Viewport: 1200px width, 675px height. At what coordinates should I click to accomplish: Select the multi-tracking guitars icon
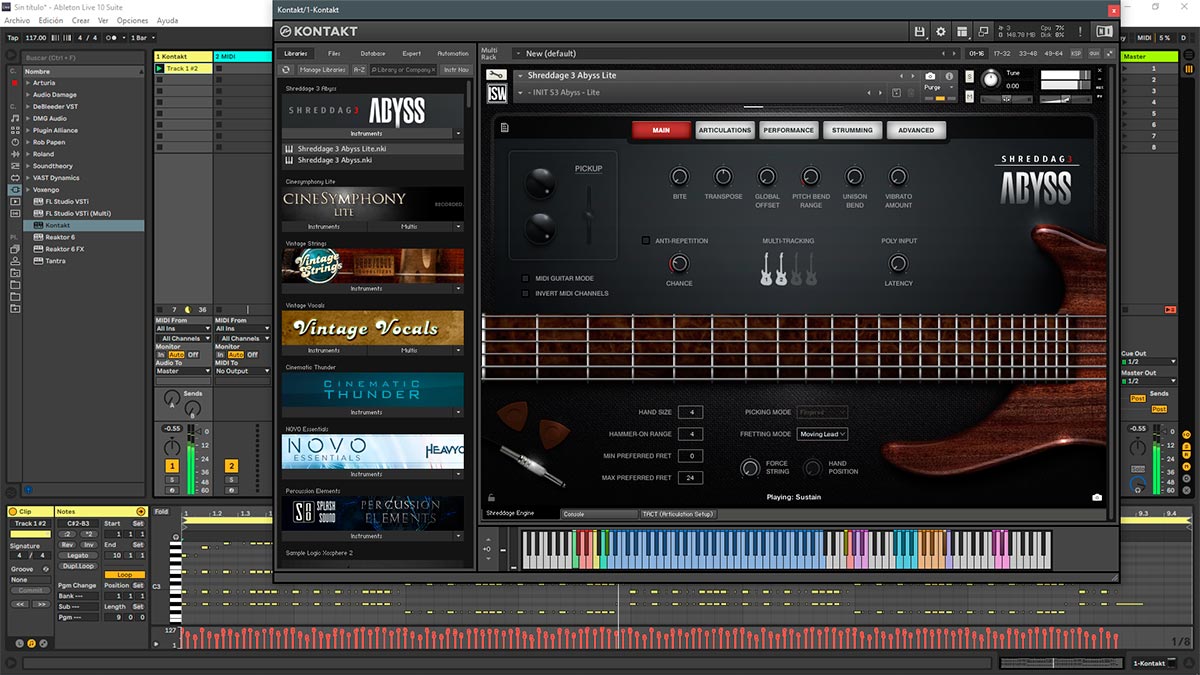[x=788, y=268]
